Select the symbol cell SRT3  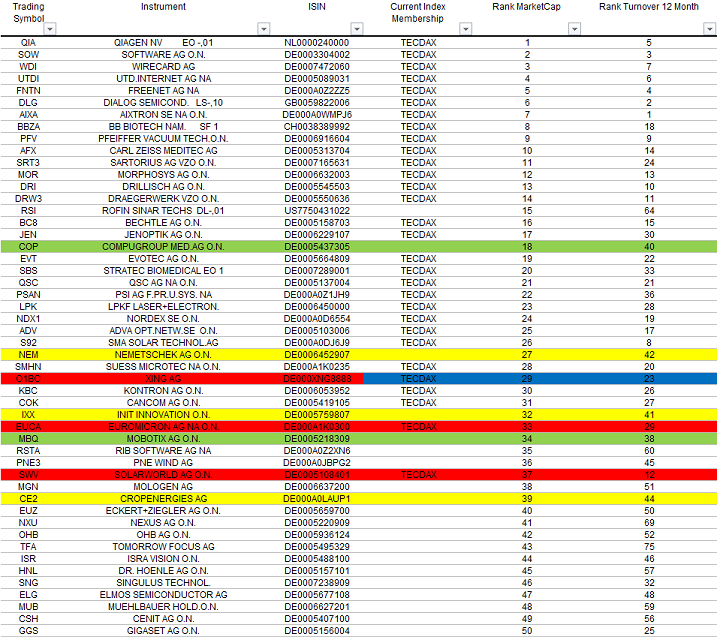(x=28, y=163)
